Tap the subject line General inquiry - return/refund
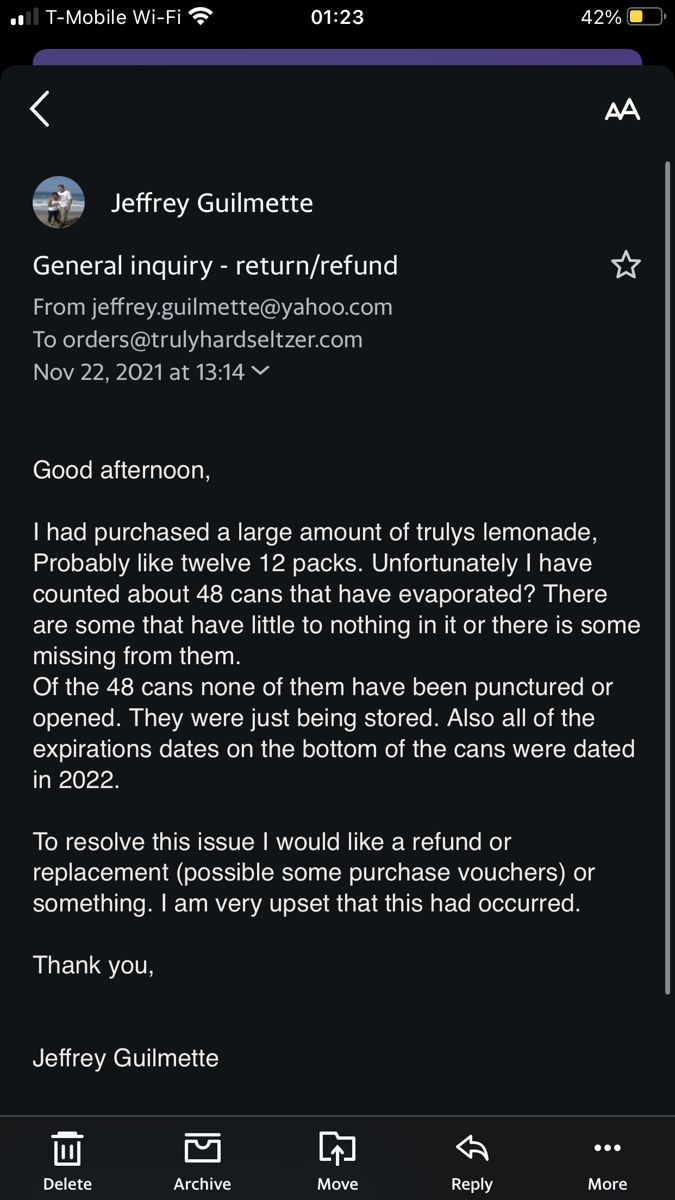675x1200 pixels. 215,265
